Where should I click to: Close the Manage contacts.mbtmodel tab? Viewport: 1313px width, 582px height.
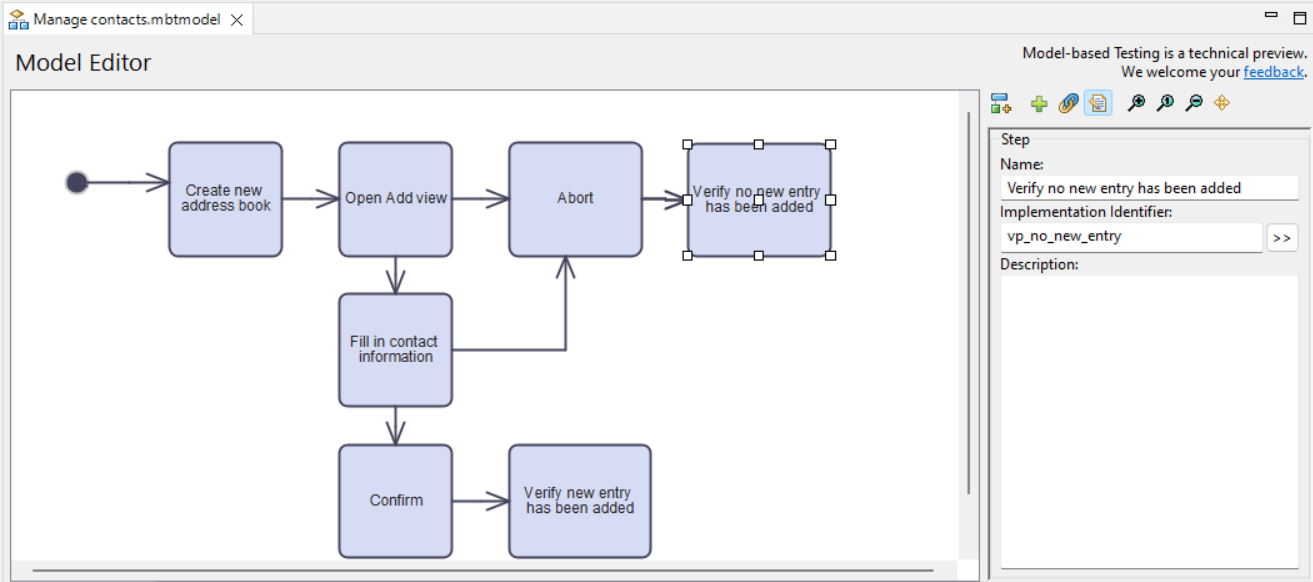click(237, 20)
